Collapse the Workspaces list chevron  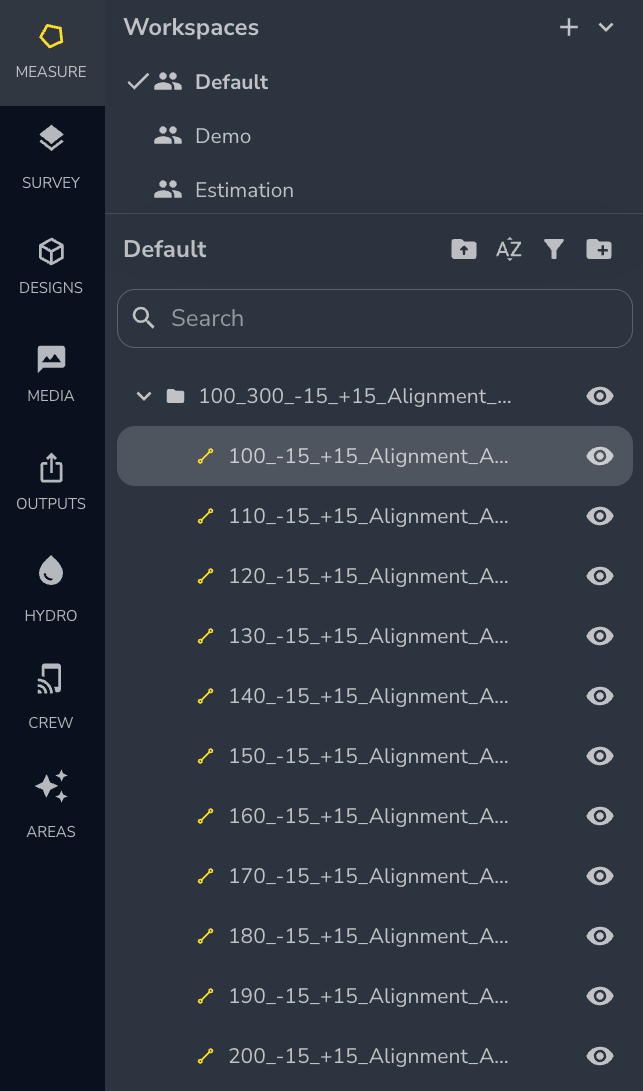point(606,27)
